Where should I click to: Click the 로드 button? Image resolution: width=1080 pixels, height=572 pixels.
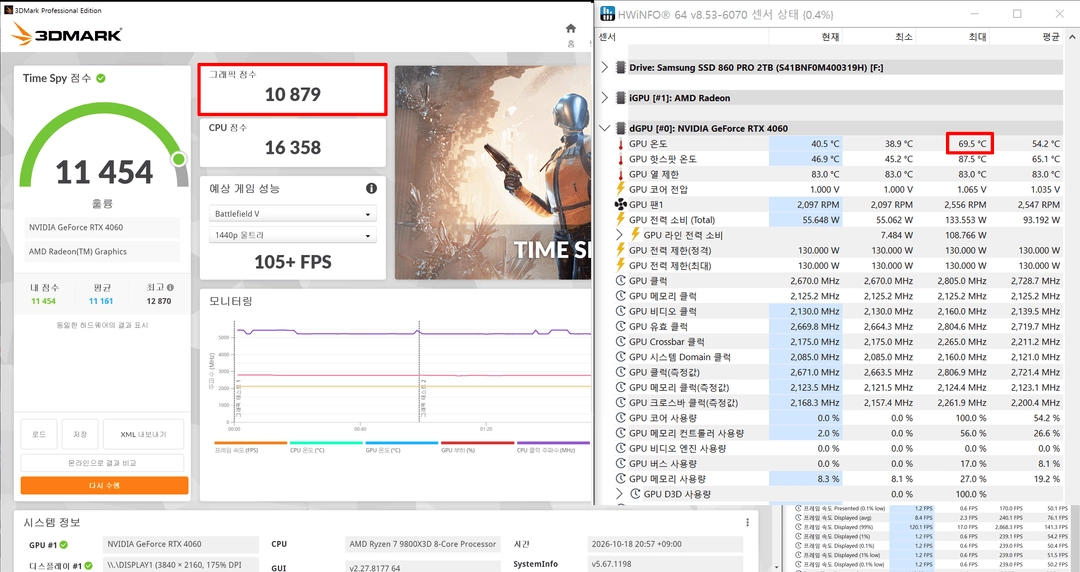(39, 434)
